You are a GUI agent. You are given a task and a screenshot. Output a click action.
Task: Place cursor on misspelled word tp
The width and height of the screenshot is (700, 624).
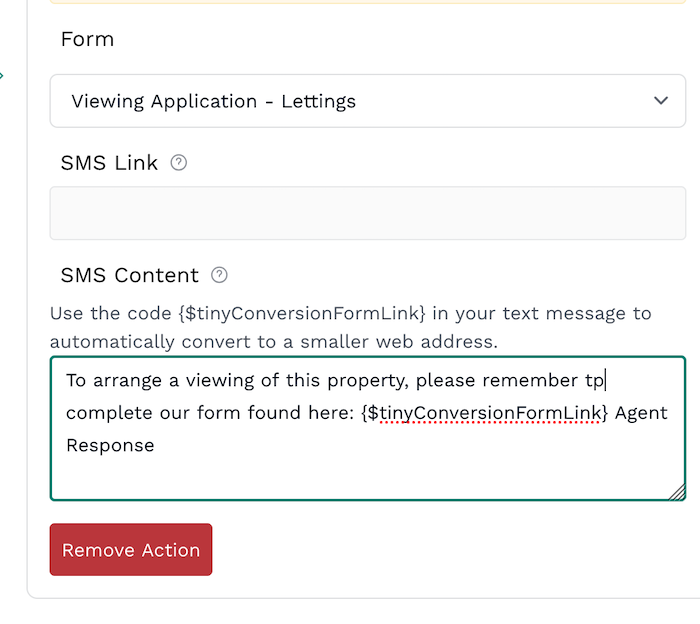(594, 380)
